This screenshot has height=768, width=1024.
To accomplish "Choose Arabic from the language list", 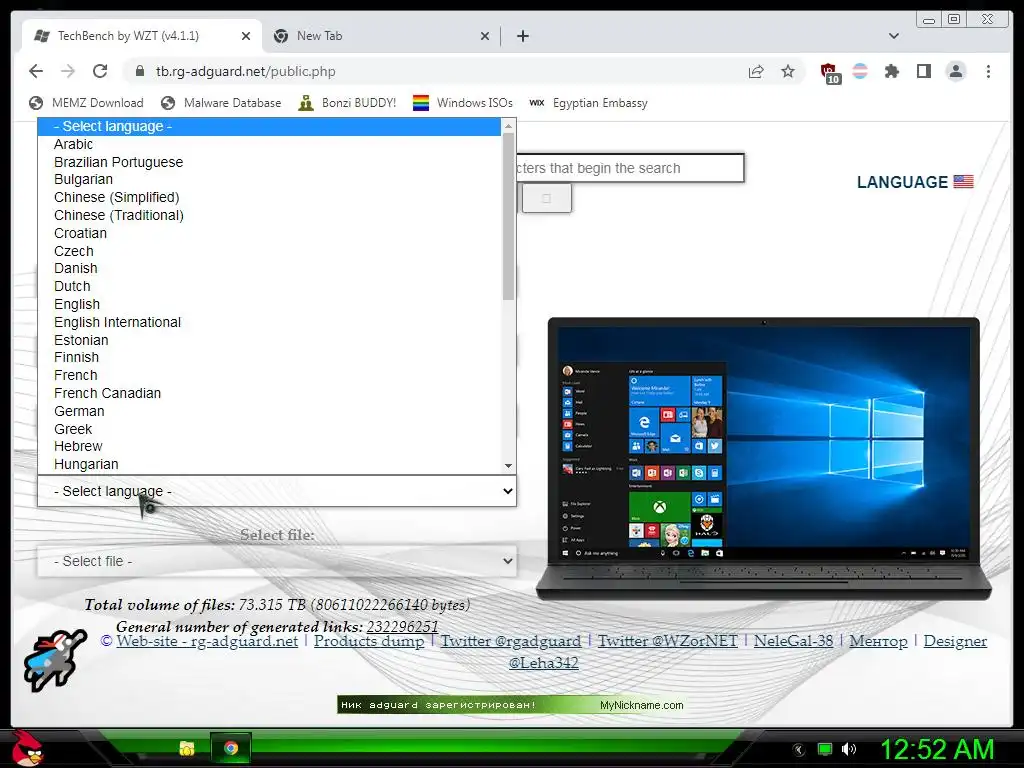I will (x=270, y=144).
